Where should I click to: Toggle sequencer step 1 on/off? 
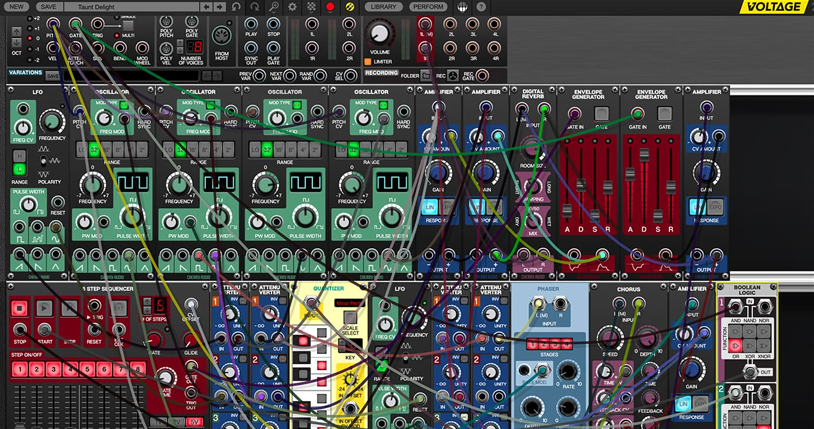click(x=18, y=370)
